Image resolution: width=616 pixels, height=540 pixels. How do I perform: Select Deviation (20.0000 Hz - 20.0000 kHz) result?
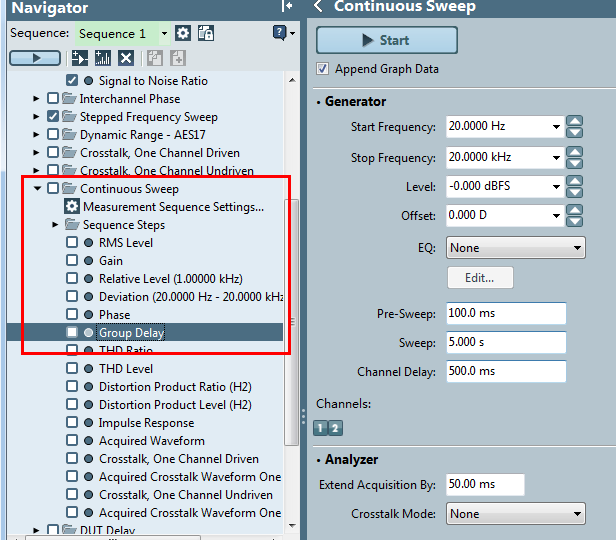pyautogui.click(x=191, y=297)
